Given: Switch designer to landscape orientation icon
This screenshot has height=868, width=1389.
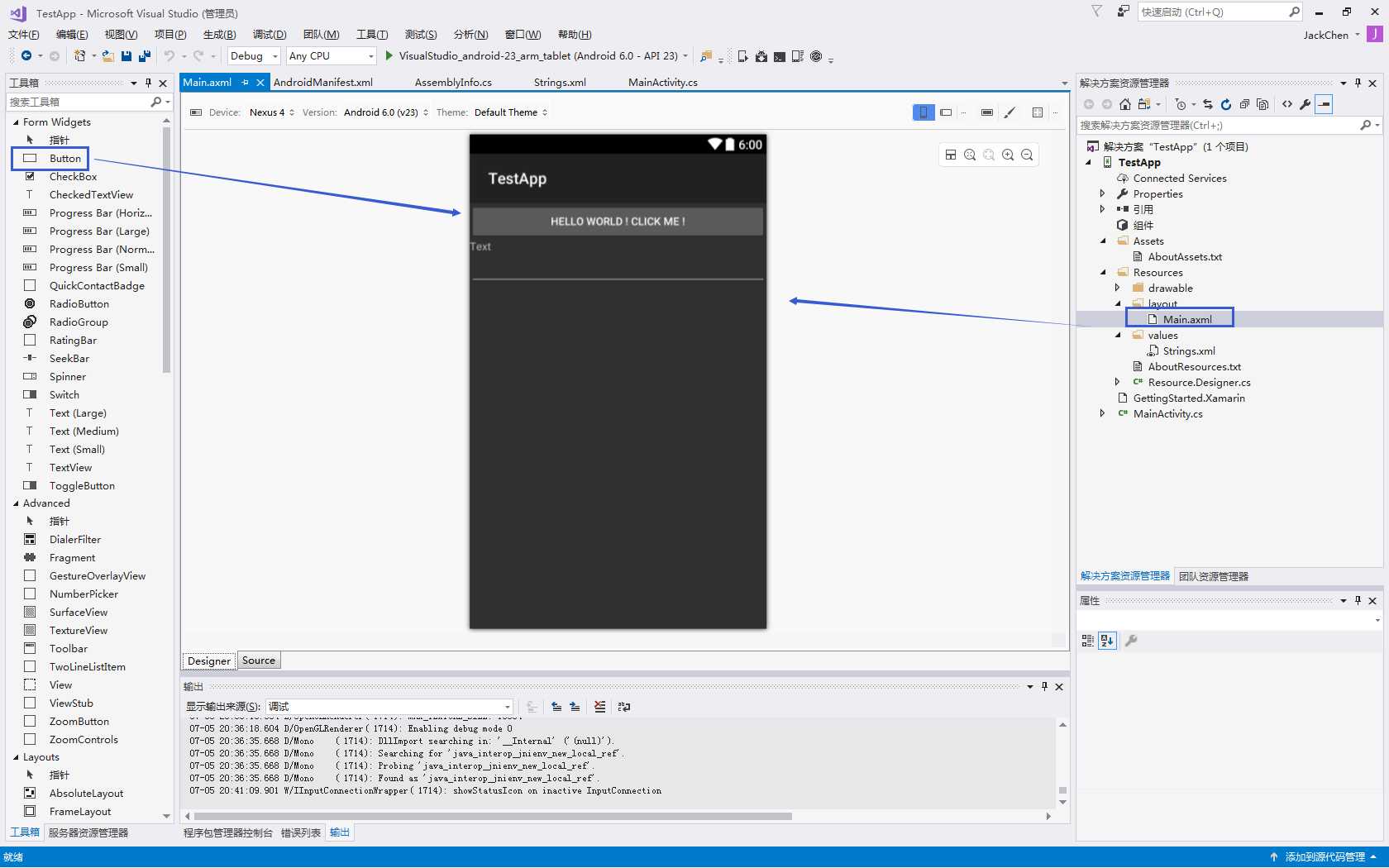Looking at the screenshot, I should pos(946,112).
